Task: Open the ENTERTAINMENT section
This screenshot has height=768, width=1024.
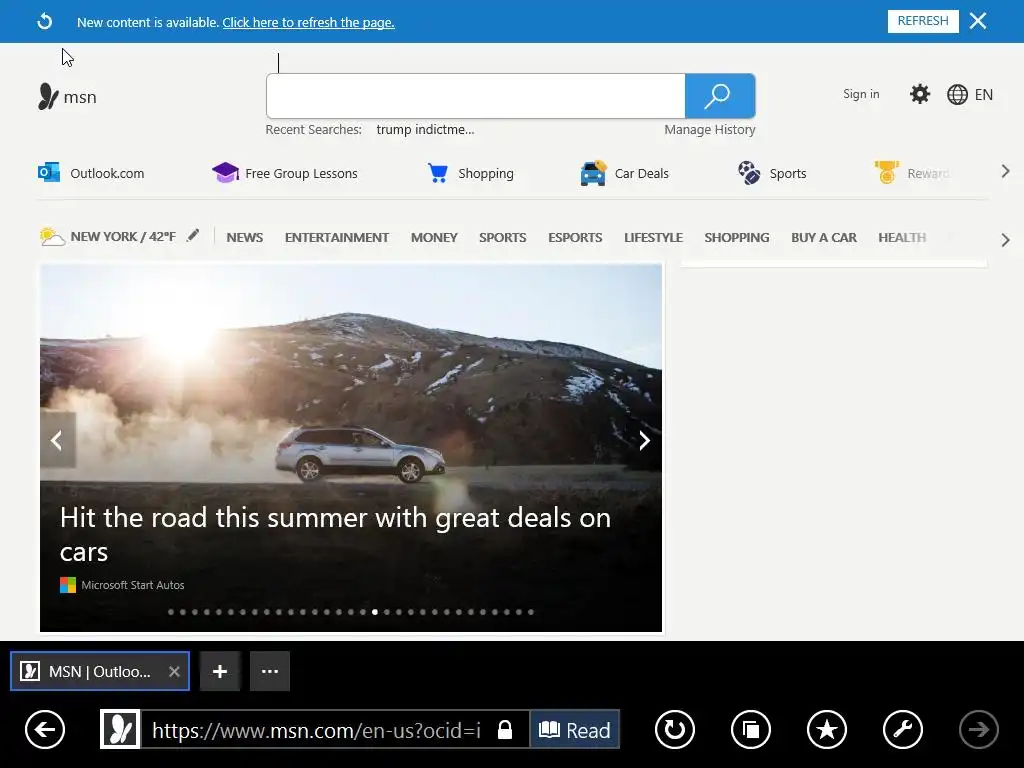Action: point(337,238)
